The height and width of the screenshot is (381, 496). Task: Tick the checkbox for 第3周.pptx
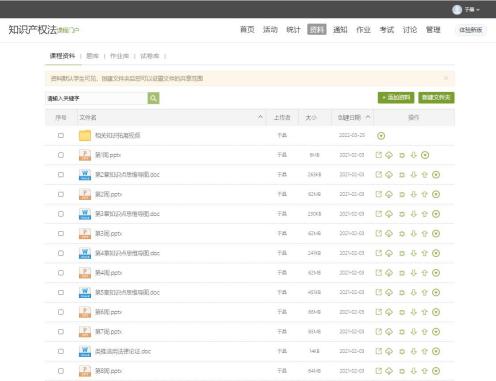[61, 233]
